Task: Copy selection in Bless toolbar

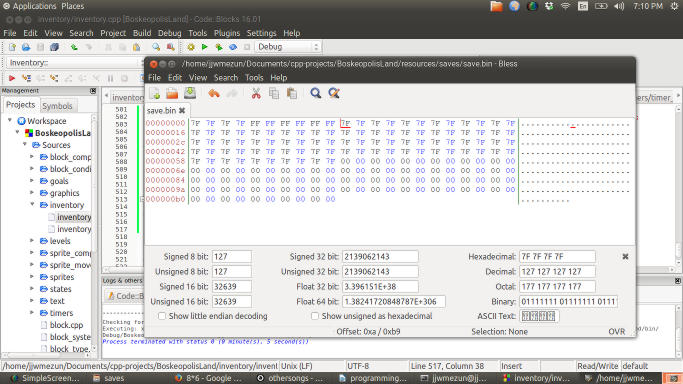Action: click(274, 93)
